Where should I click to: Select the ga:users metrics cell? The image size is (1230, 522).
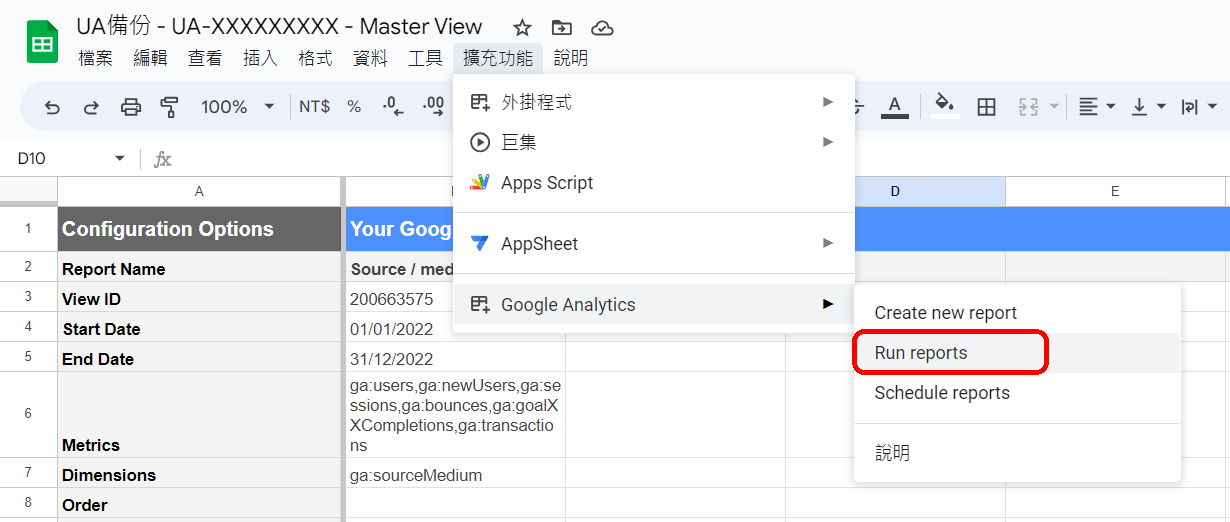coord(455,414)
